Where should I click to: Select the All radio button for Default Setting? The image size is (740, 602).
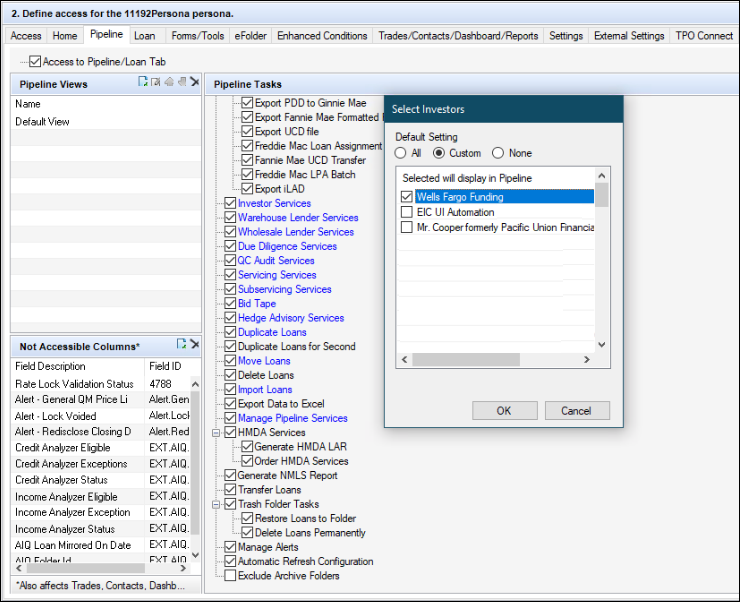pos(401,153)
